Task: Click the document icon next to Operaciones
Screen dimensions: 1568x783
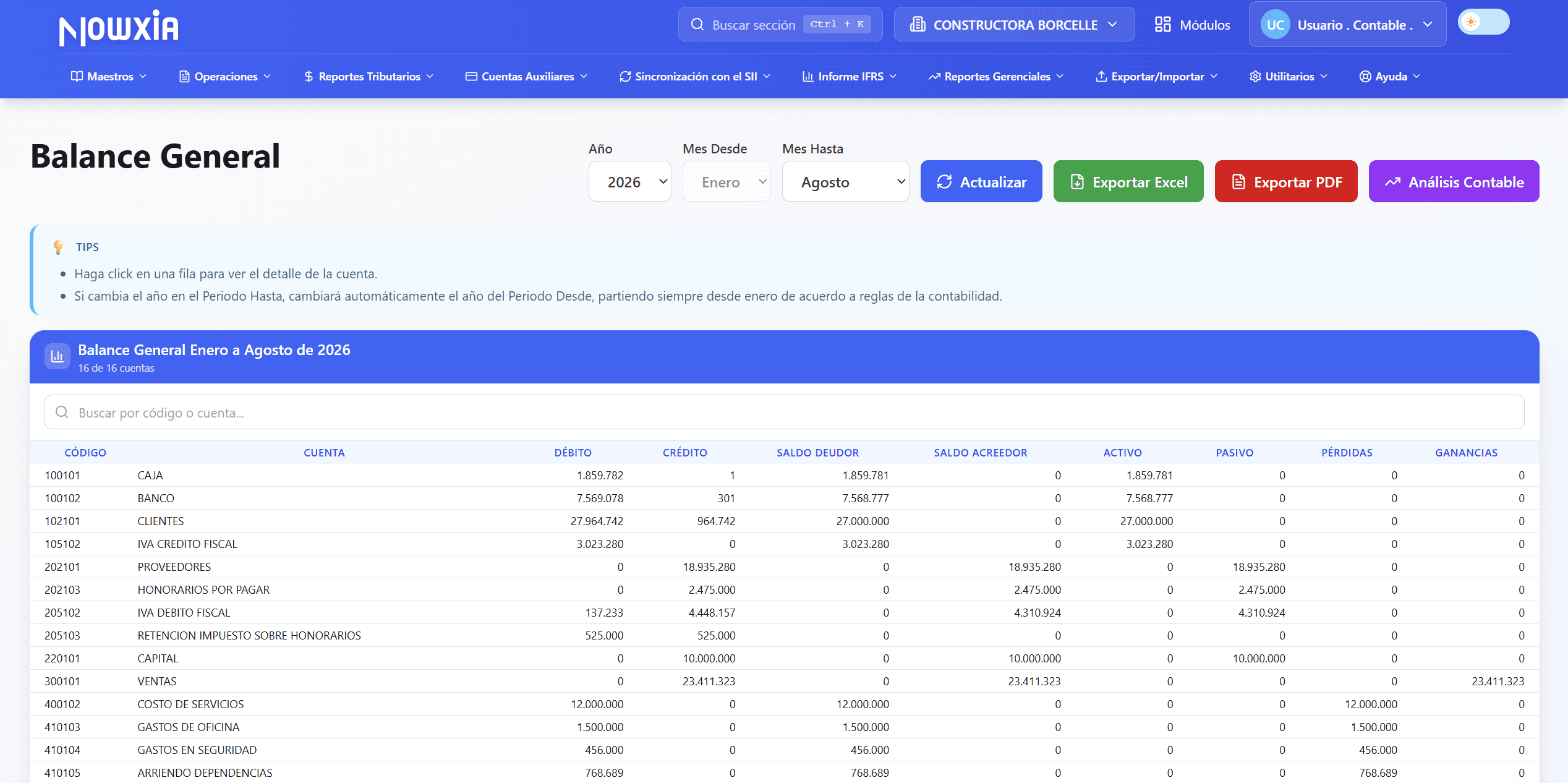Action: point(184,76)
